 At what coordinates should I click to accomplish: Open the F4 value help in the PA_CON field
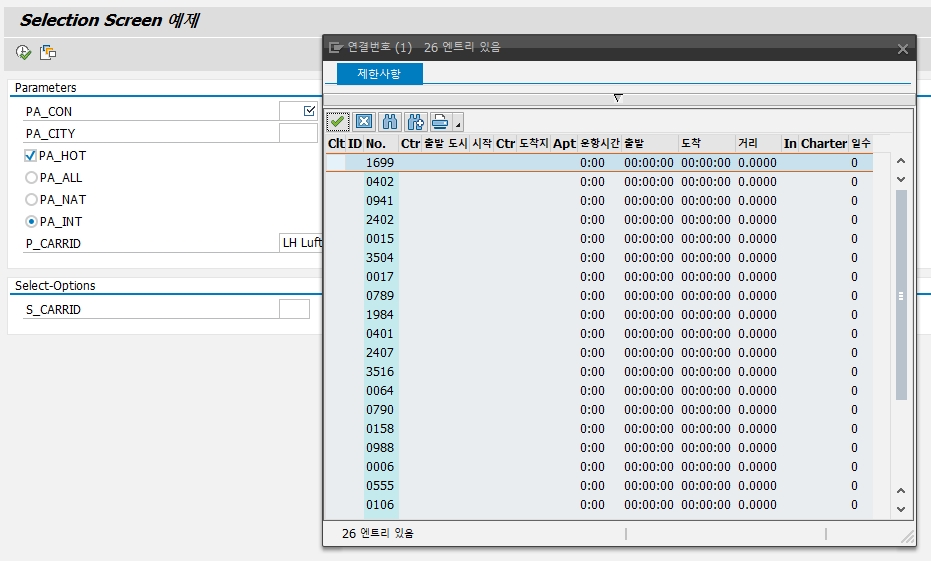310,111
